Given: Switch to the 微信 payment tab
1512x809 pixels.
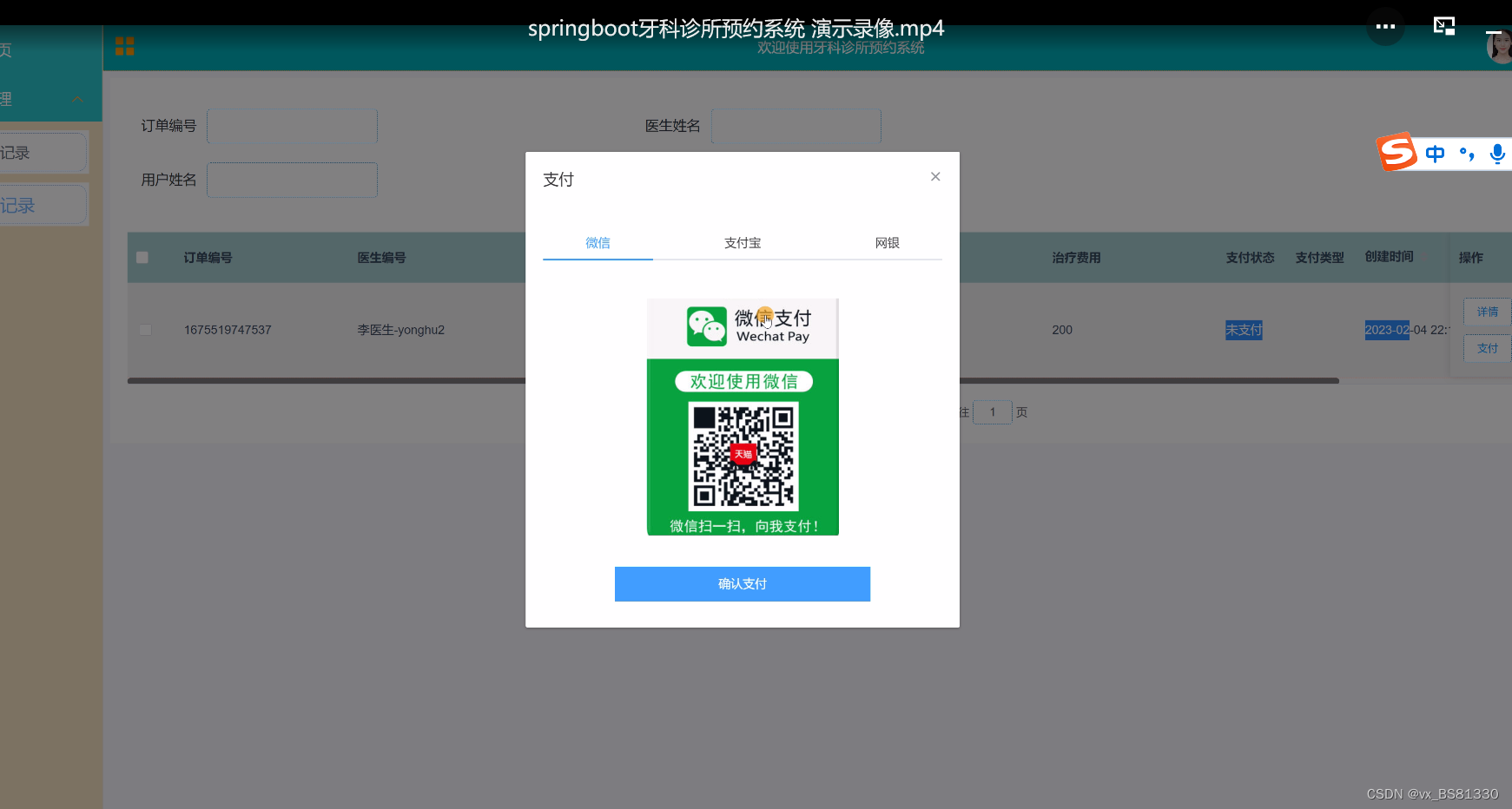Looking at the screenshot, I should [598, 243].
